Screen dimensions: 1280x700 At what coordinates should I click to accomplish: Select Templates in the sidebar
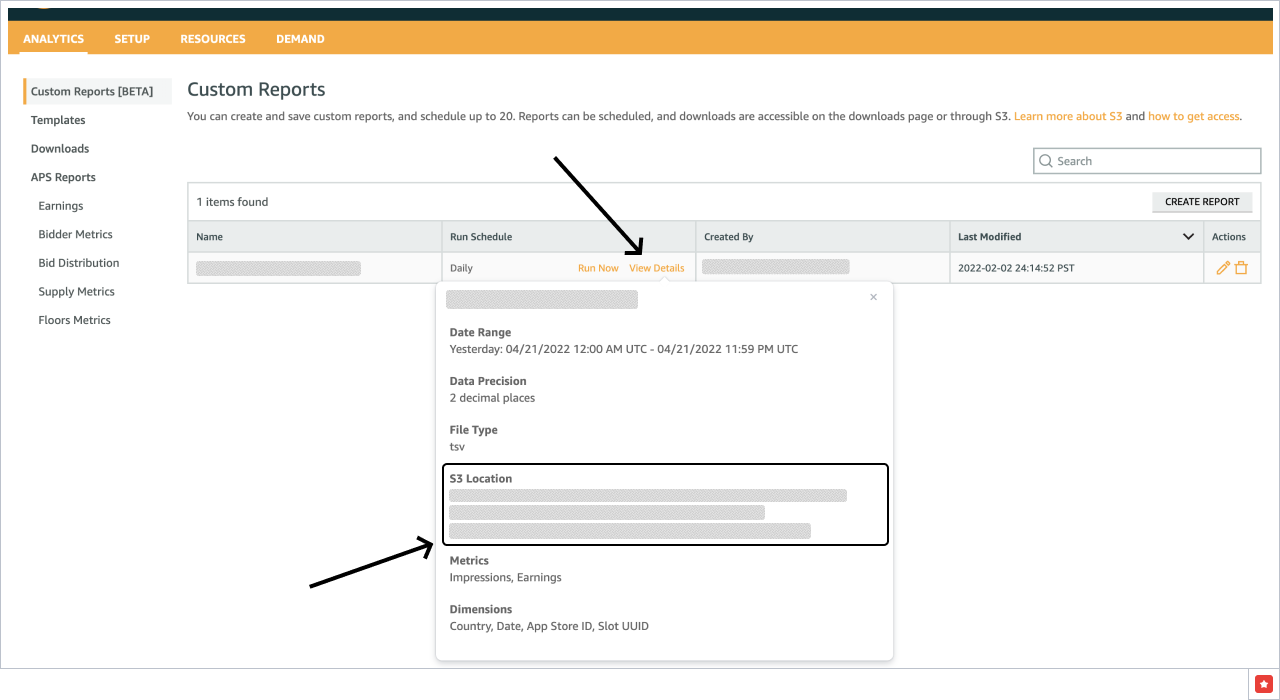tap(58, 120)
